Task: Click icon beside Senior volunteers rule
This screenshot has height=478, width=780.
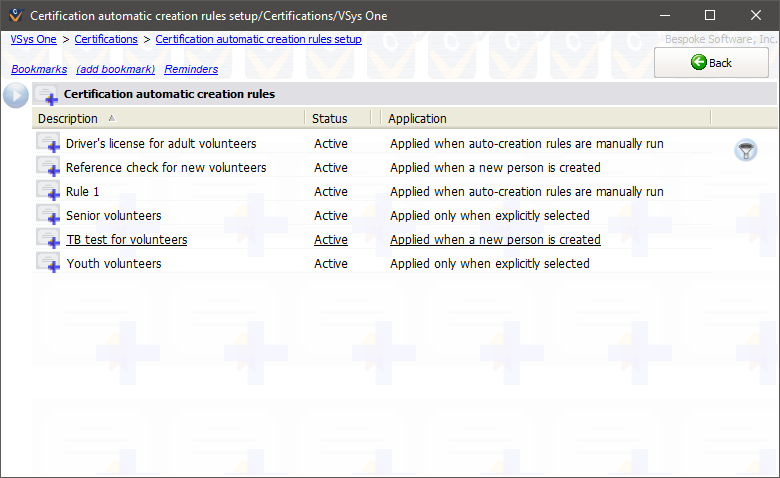Action: click(48, 216)
